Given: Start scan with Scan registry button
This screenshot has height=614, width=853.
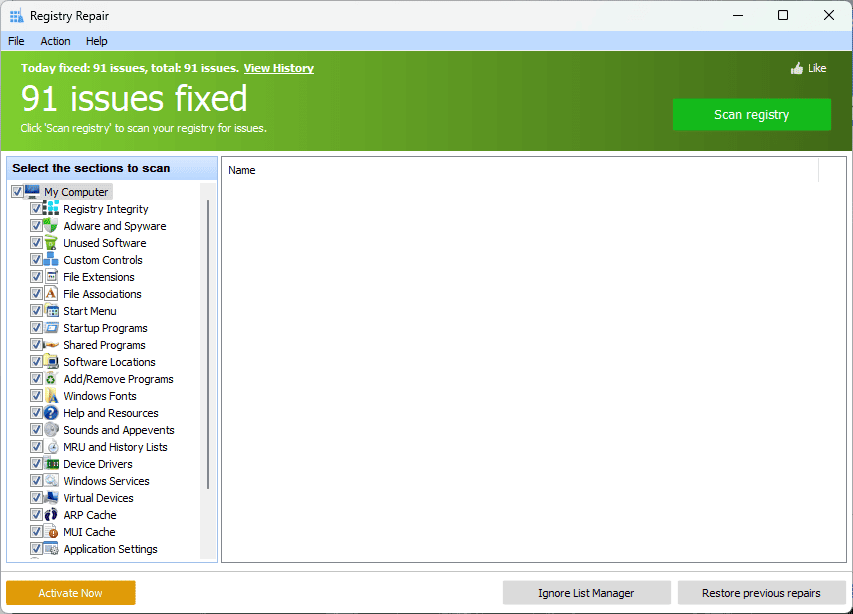Looking at the screenshot, I should coord(751,115).
